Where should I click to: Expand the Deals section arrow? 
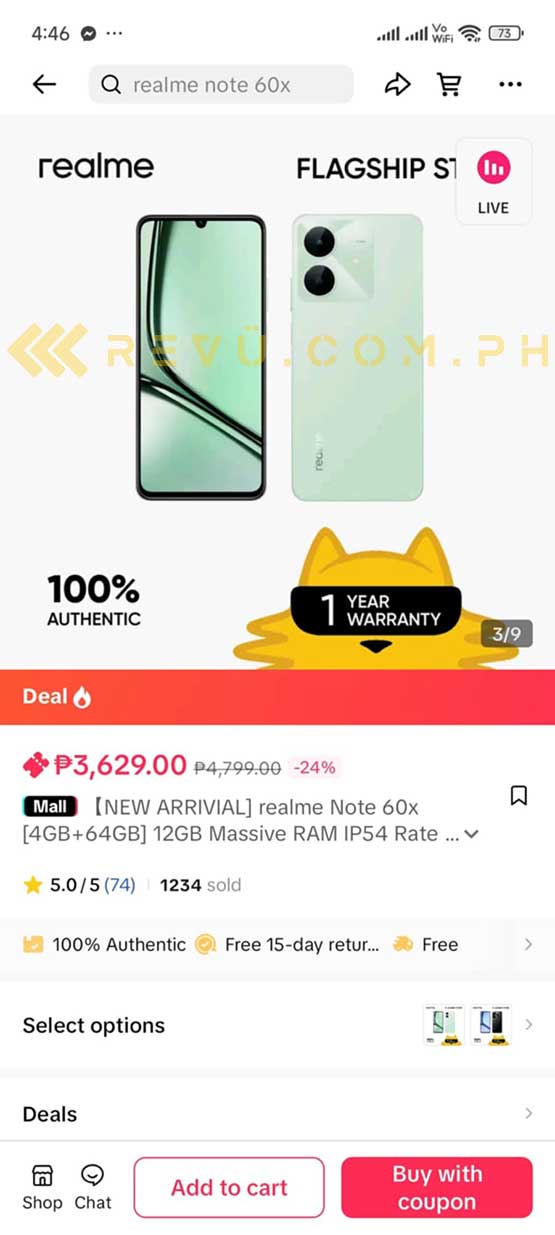pos(529,1113)
